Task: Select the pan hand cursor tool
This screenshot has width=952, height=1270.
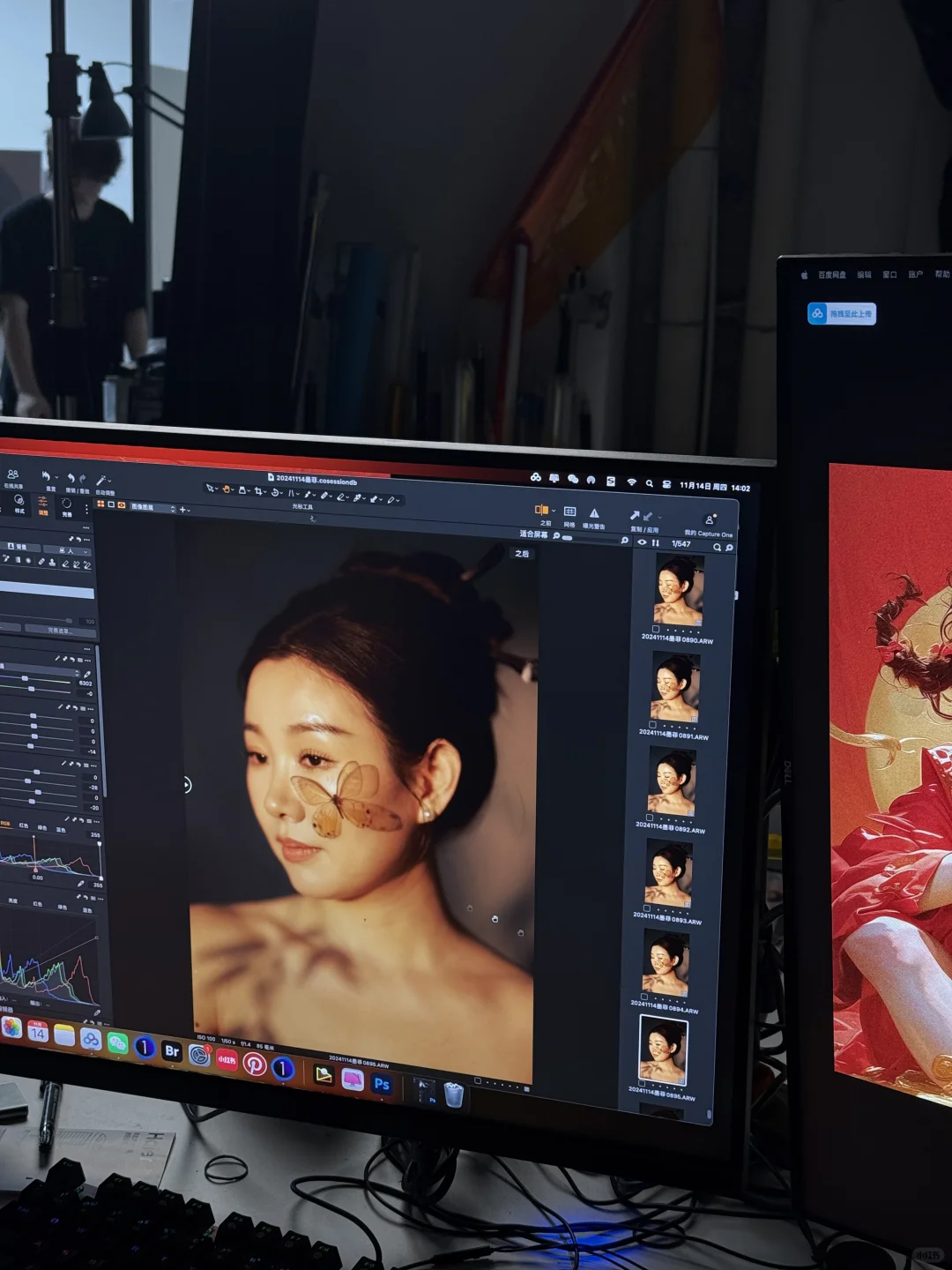Action: [226, 489]
